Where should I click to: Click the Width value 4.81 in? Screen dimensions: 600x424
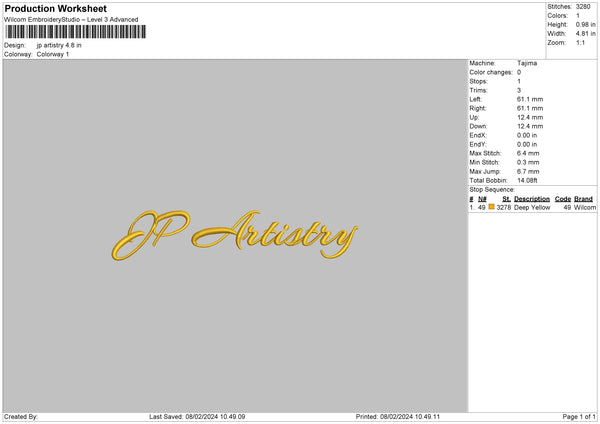[x=585, y=34]
